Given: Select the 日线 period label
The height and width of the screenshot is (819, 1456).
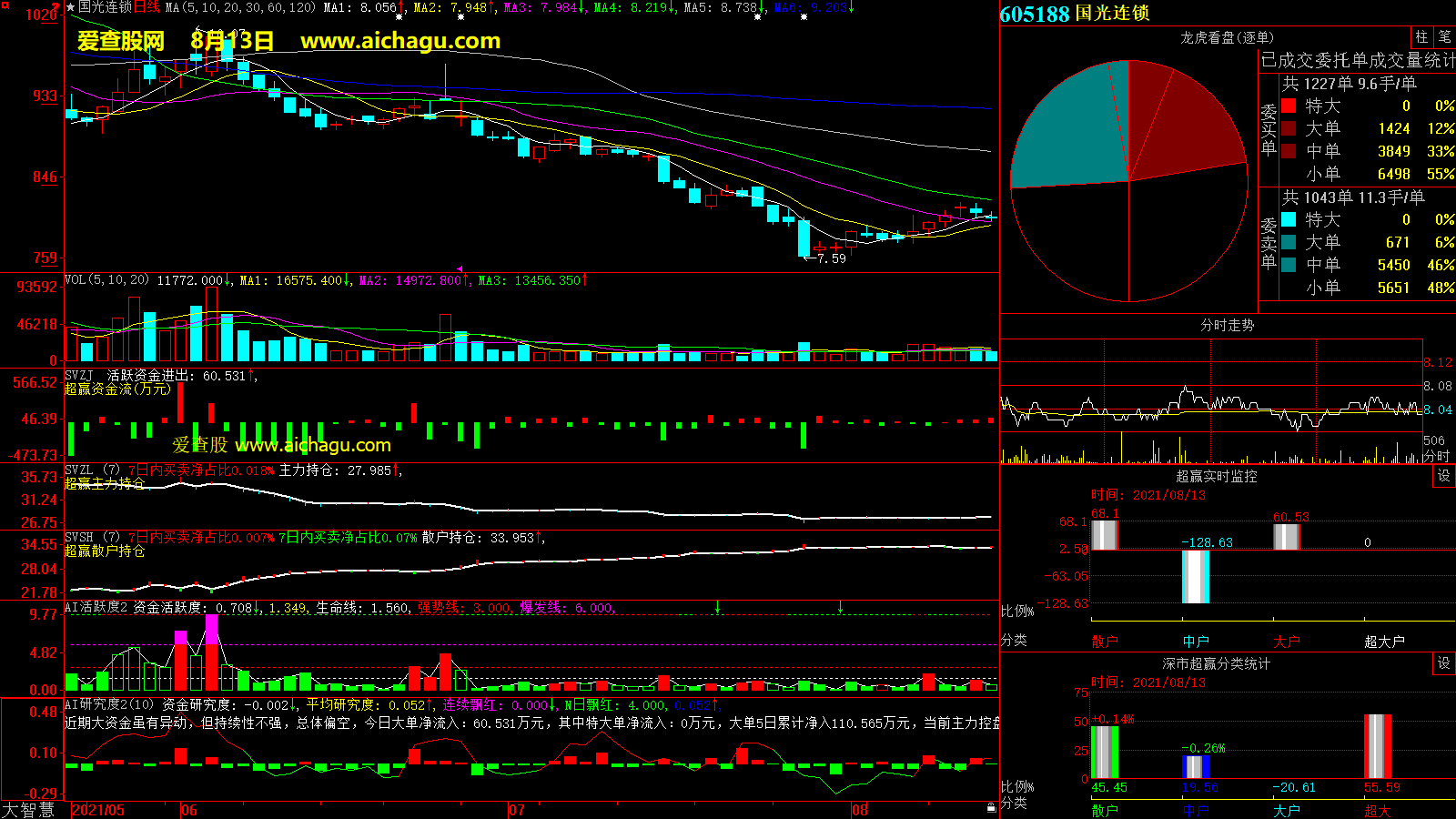Looking at the screenshot, I should 147,7.
